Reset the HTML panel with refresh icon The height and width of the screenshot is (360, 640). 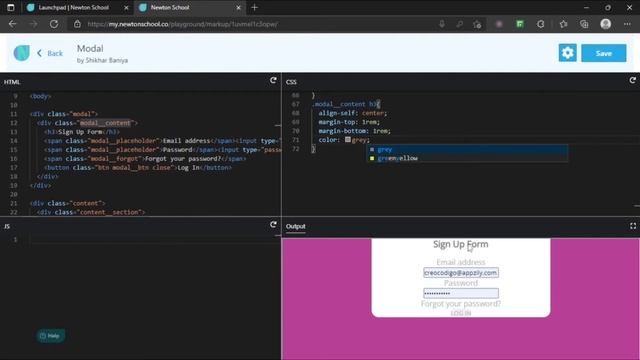tap(273, 80)
